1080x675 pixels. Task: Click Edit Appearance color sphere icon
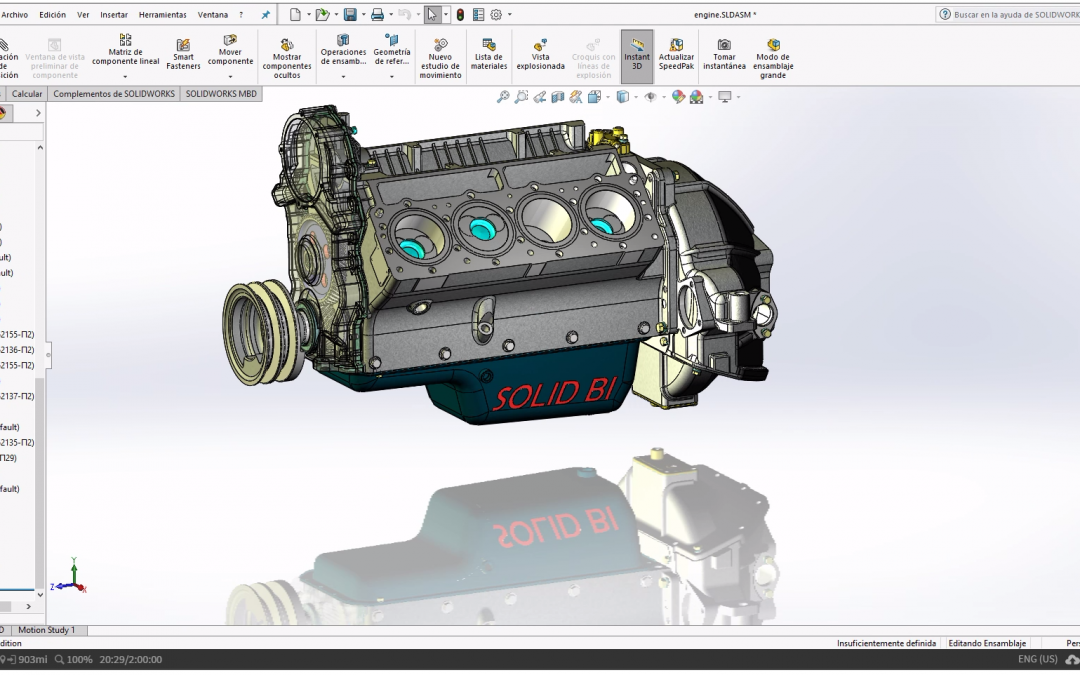click(x=678, y=97)
